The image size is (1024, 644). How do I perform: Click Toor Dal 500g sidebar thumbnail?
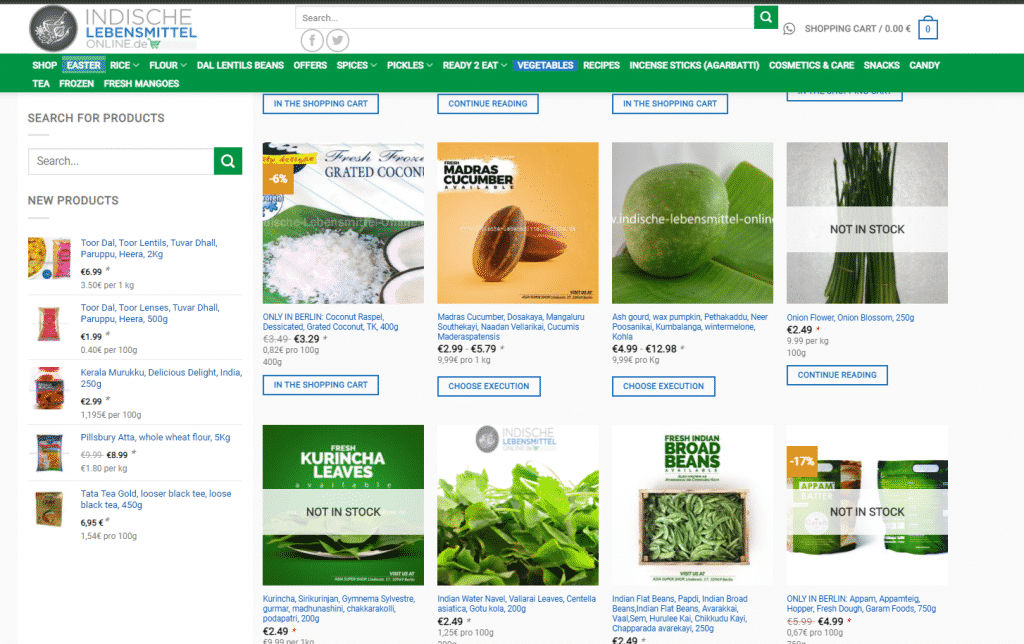[x=50, y=323]
